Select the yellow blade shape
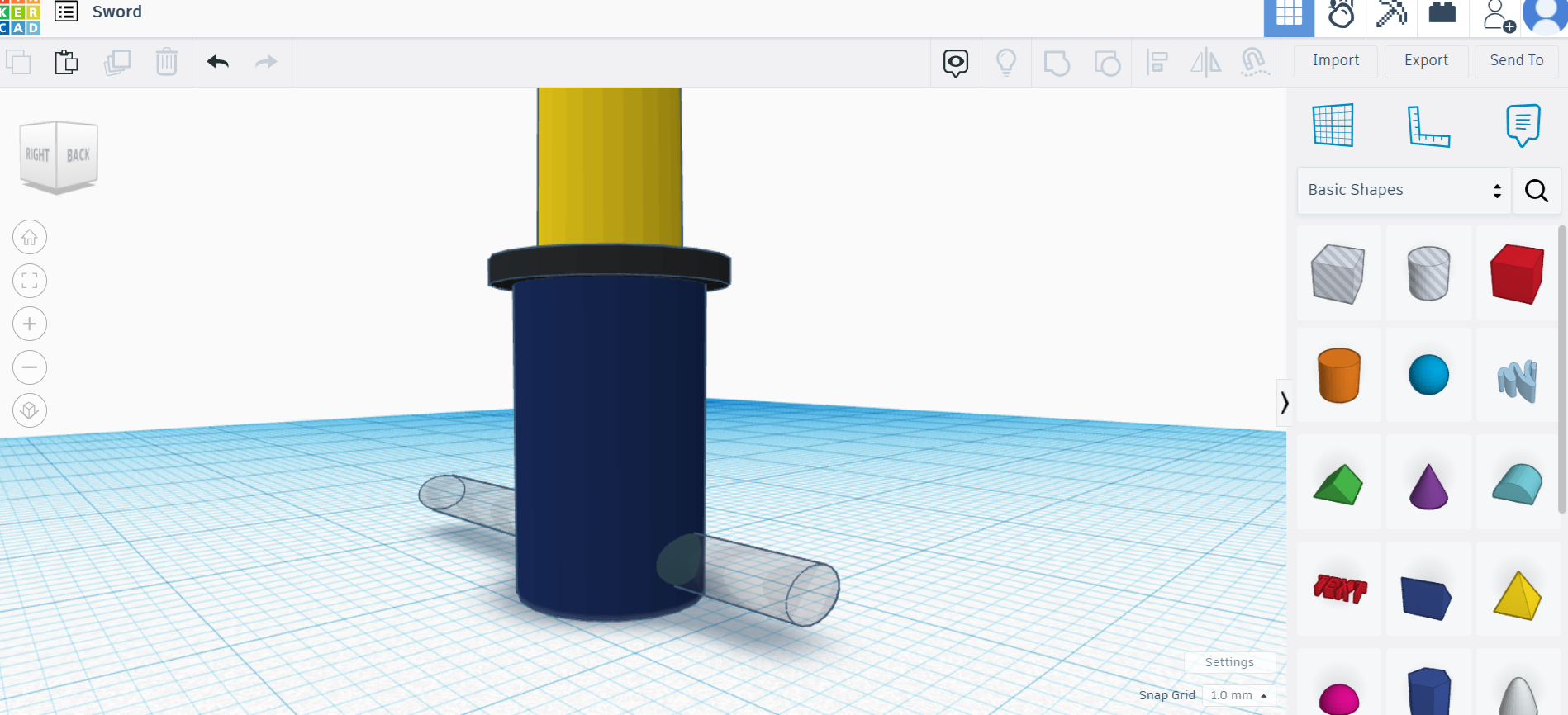The image size is (1568, 715). pyautogui.click(x=610, y=165)
